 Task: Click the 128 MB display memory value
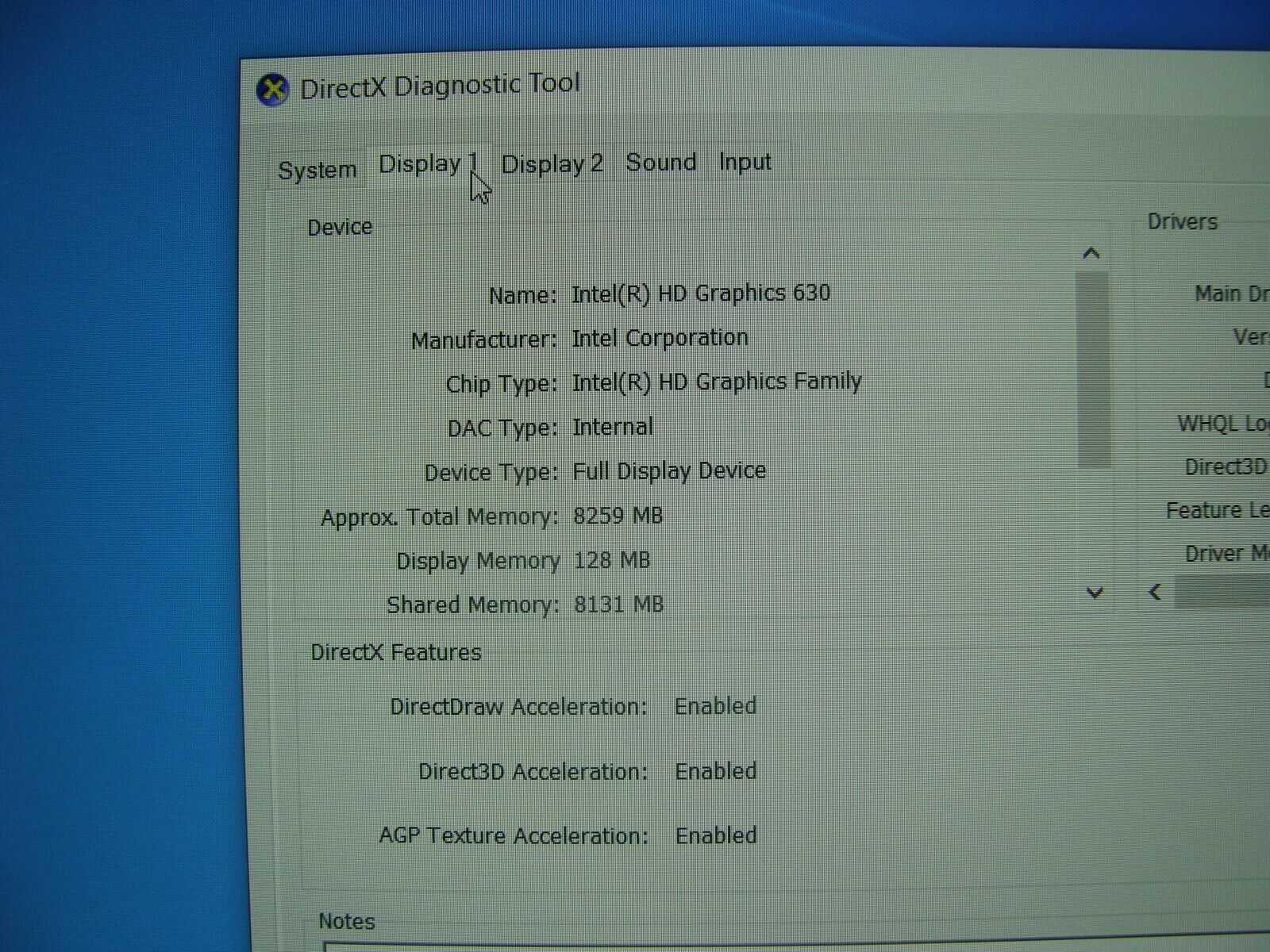coord(612,560)
